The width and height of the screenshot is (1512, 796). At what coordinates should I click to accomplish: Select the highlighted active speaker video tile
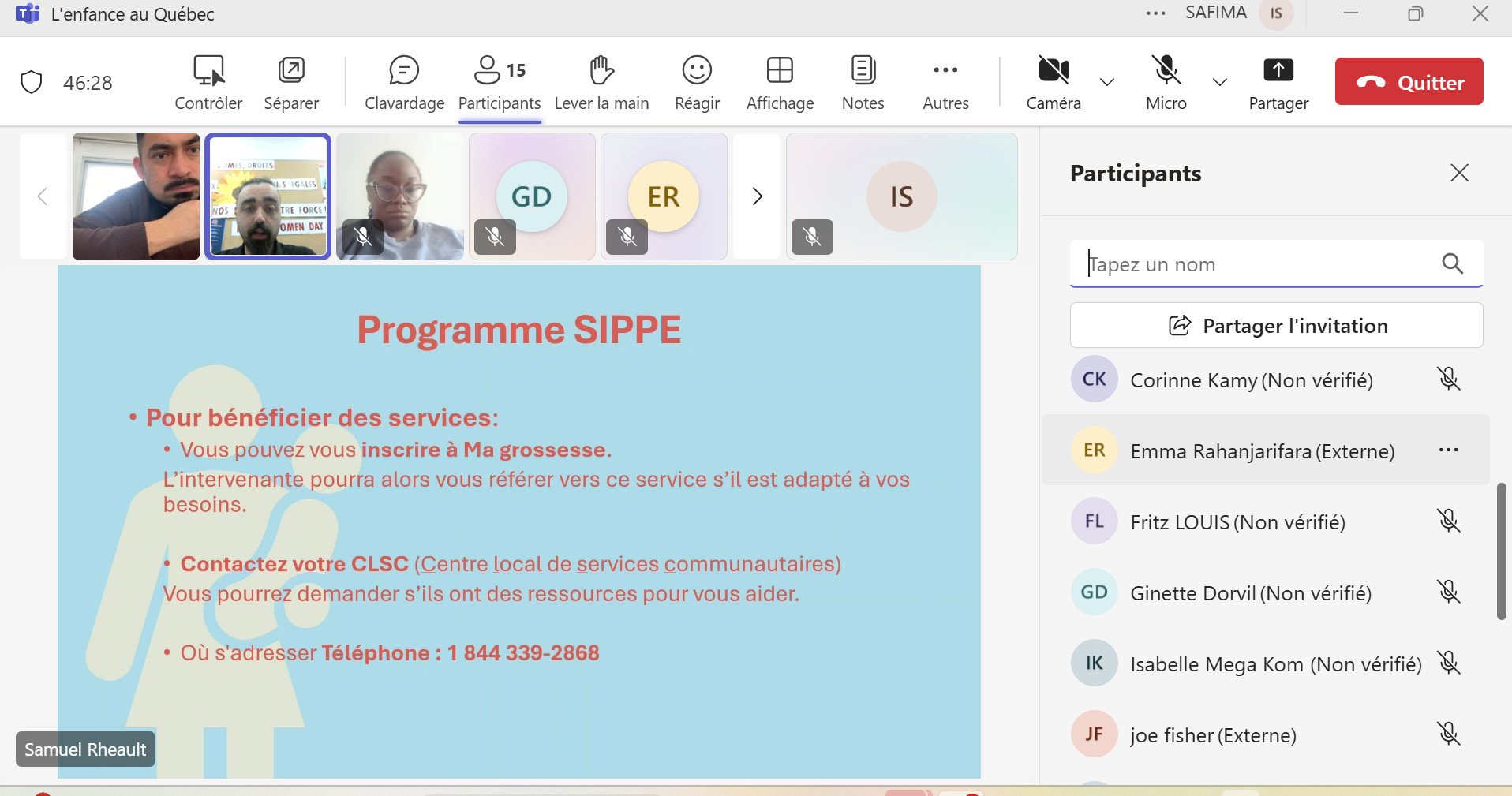tap(268, 196)
